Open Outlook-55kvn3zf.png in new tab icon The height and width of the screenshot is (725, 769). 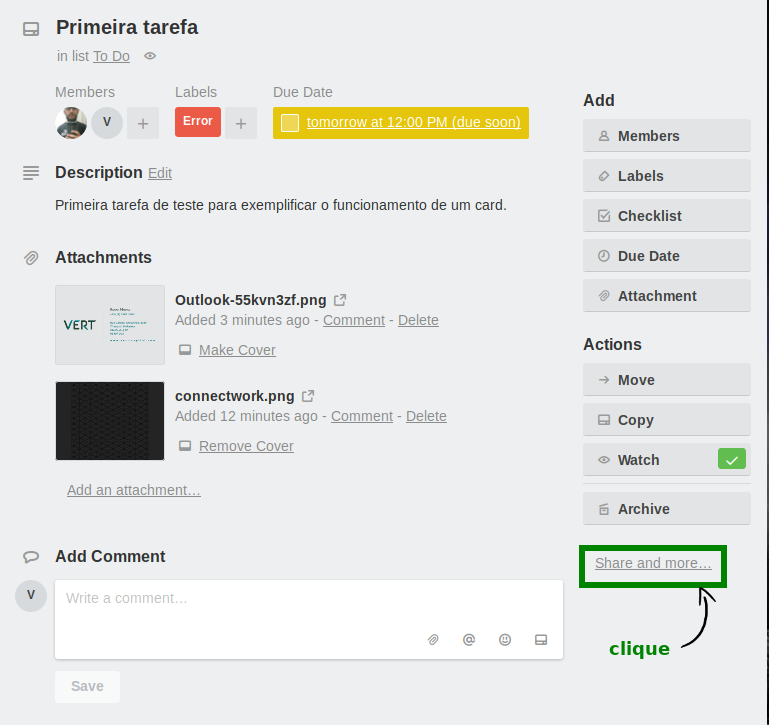point(340,300)
